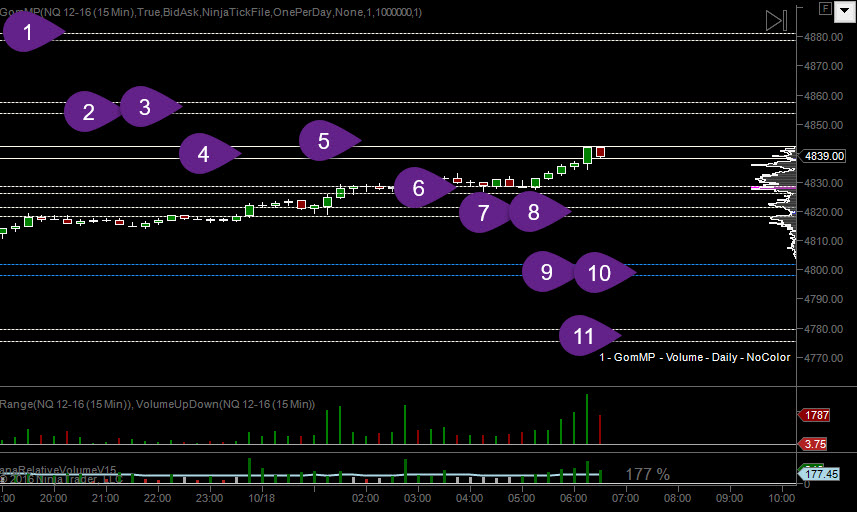Click the 4770.00 price axis label
This screenshot has height=512, width=857.
point(823,358)
